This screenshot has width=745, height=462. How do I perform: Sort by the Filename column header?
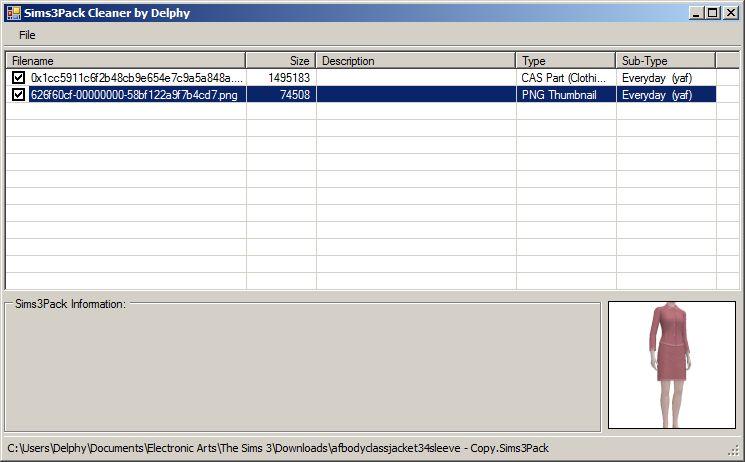(125, 60)
